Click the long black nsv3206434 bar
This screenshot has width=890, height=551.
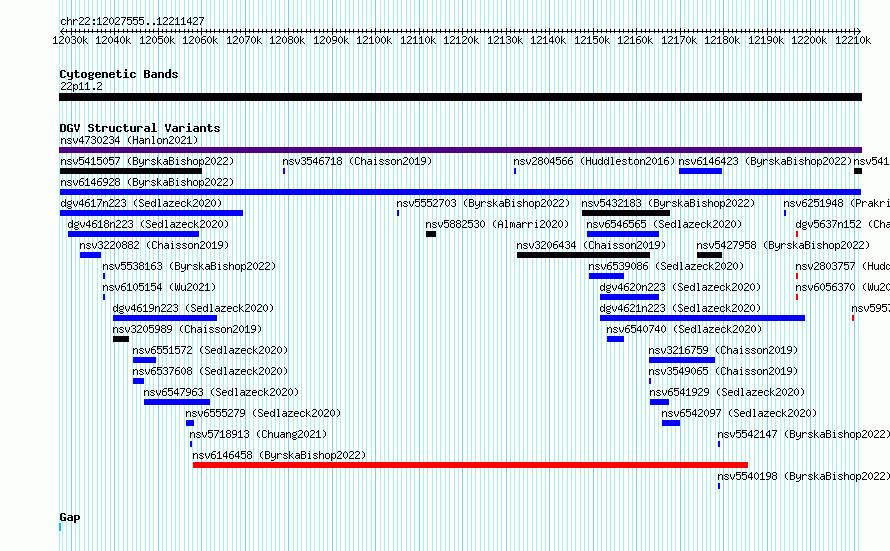coord(583,255)
